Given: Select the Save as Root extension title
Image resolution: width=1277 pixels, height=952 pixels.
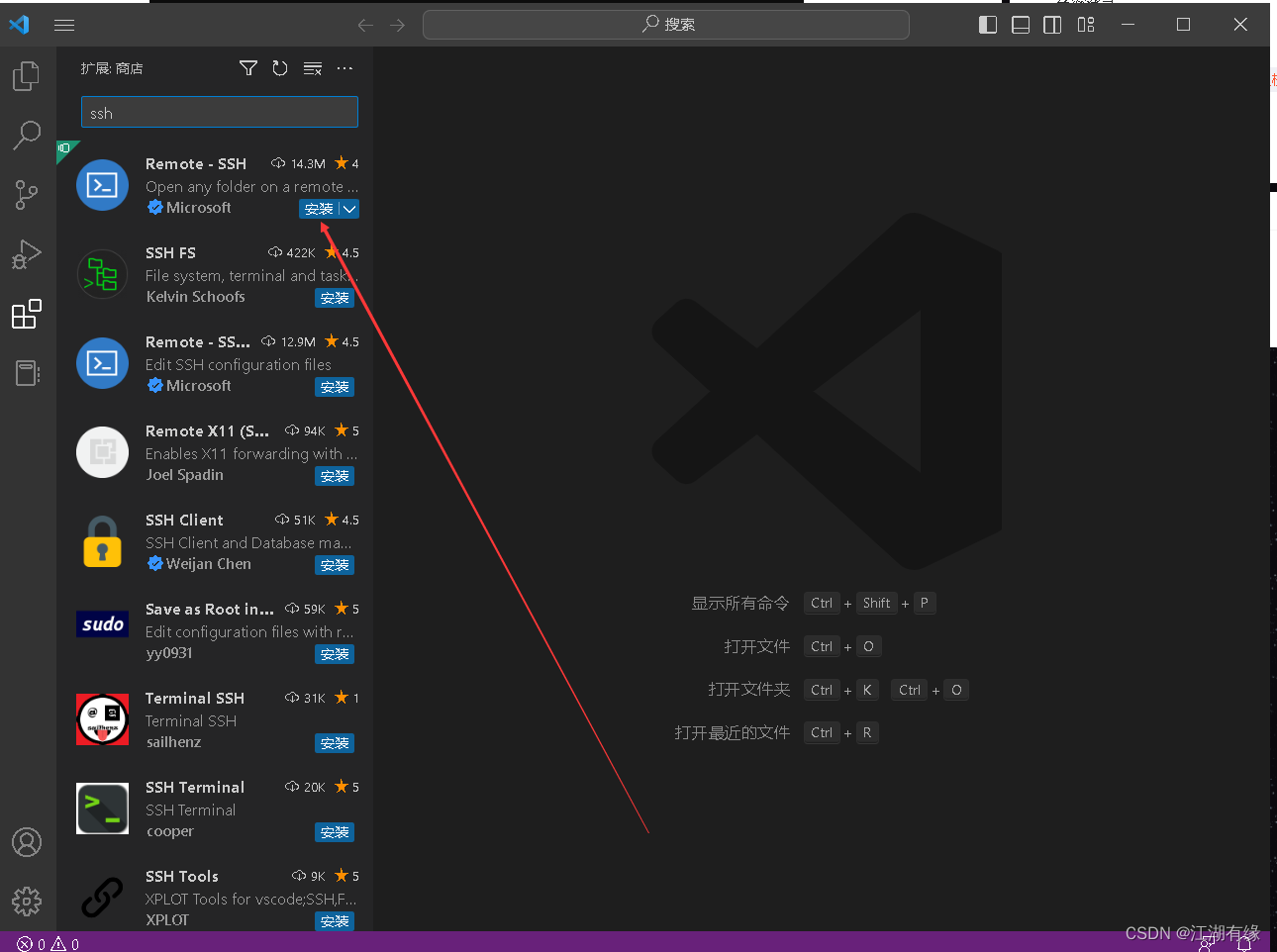Looking at the screenshot, I should point(210,610).
